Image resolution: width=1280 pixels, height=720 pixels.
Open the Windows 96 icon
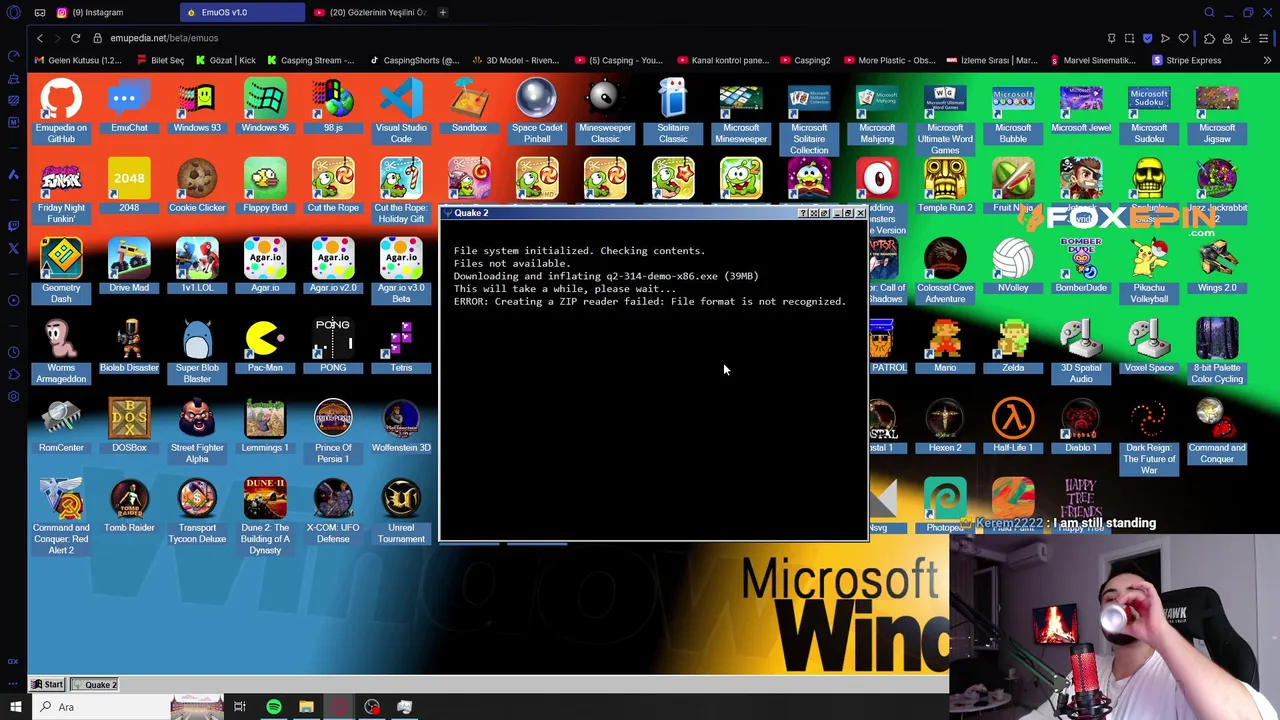(x=265, y=106)
